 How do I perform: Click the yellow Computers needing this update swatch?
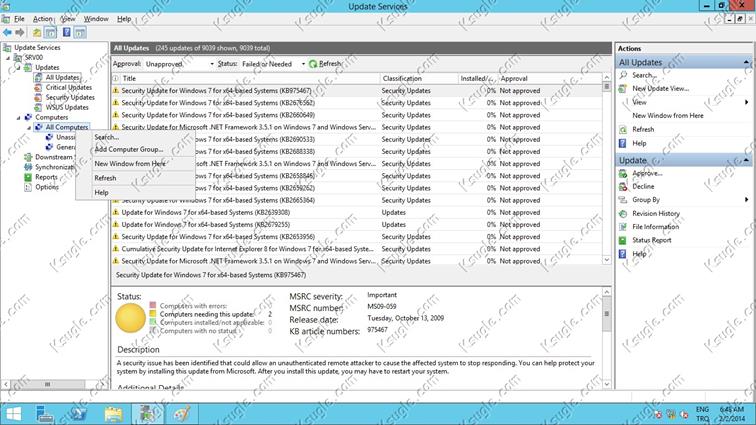(153, 314)
